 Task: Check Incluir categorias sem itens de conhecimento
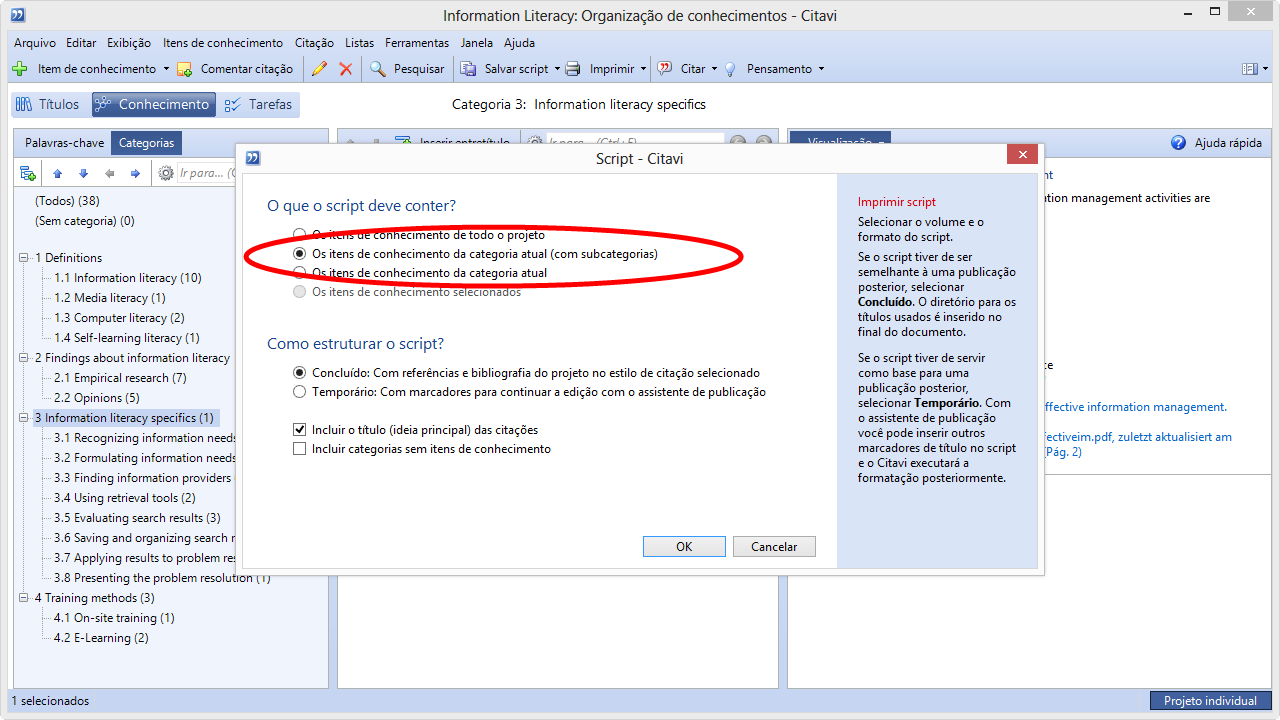(x=299, y=449)
